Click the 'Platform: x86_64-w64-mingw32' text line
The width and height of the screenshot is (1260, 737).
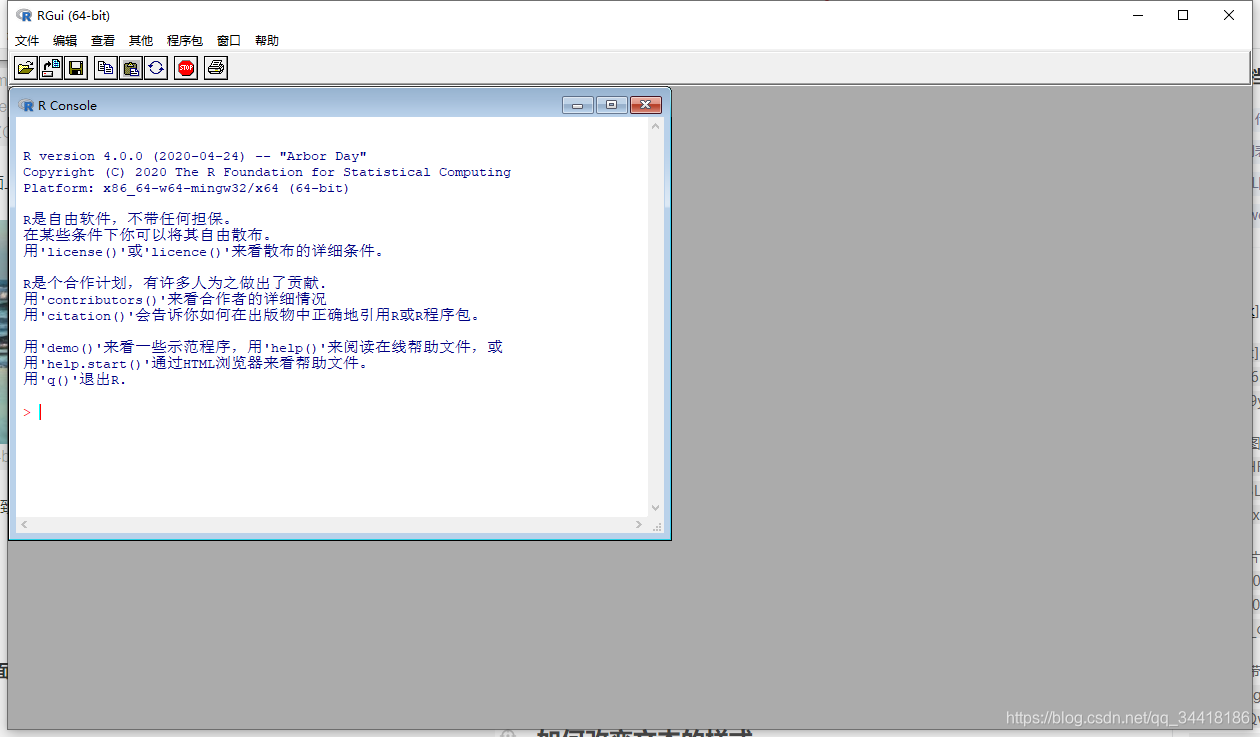tap(186, 188)
